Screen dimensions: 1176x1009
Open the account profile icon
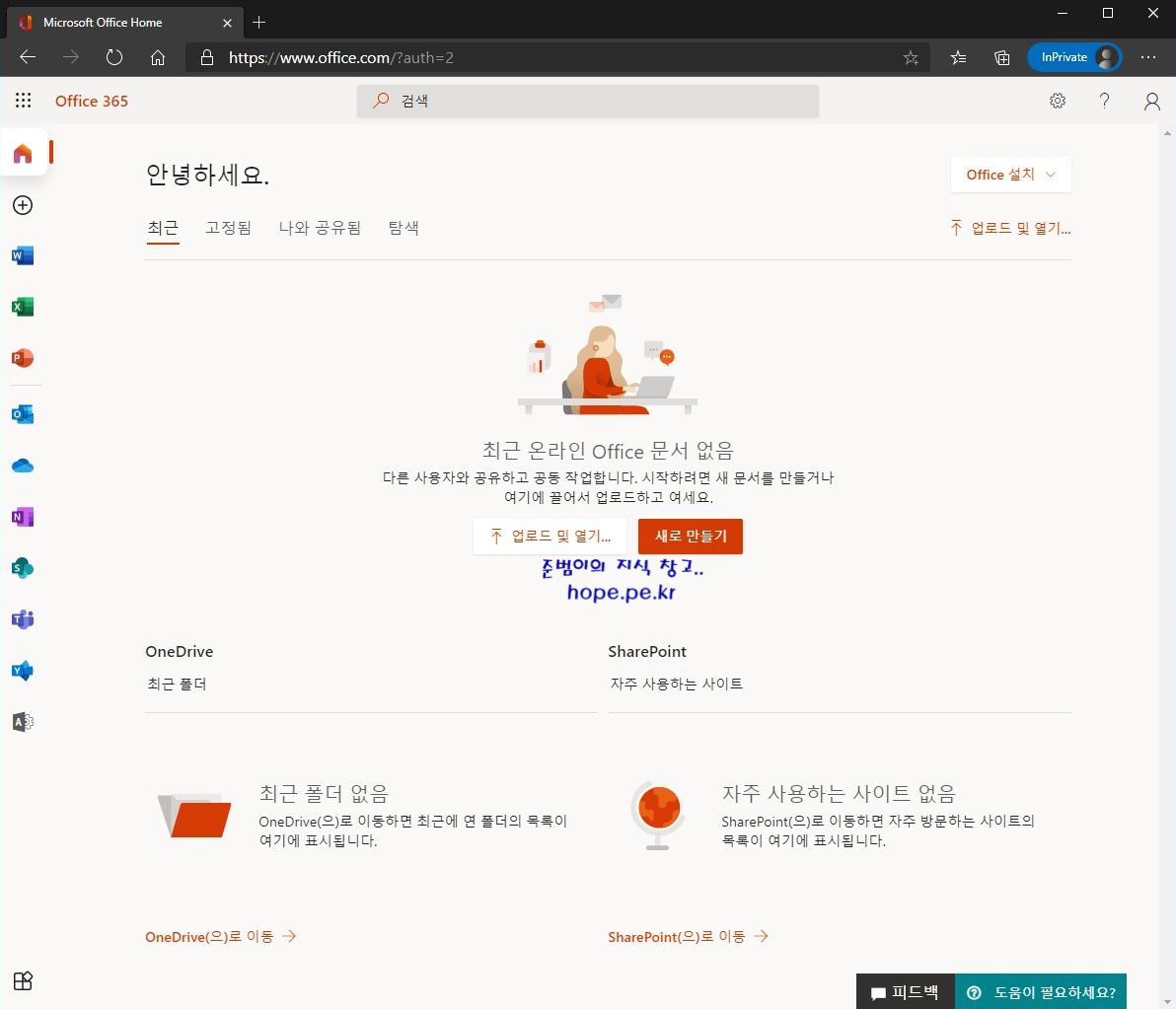(1152, 101)
